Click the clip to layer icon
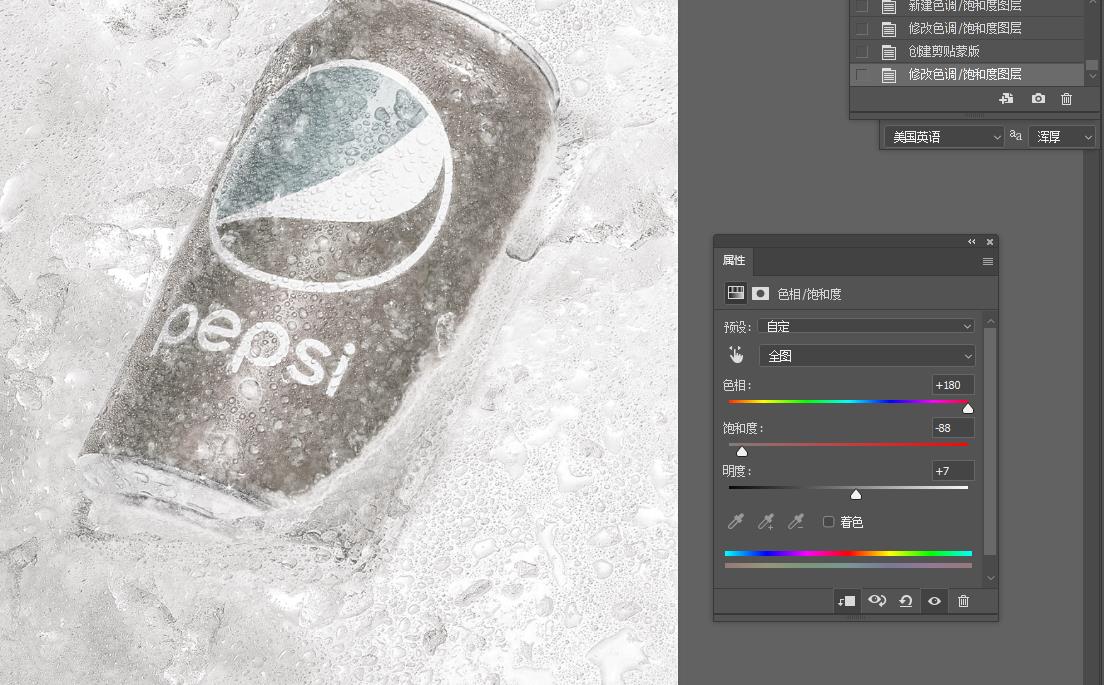The image size is (1104, 685). click(x=846, y=601)
